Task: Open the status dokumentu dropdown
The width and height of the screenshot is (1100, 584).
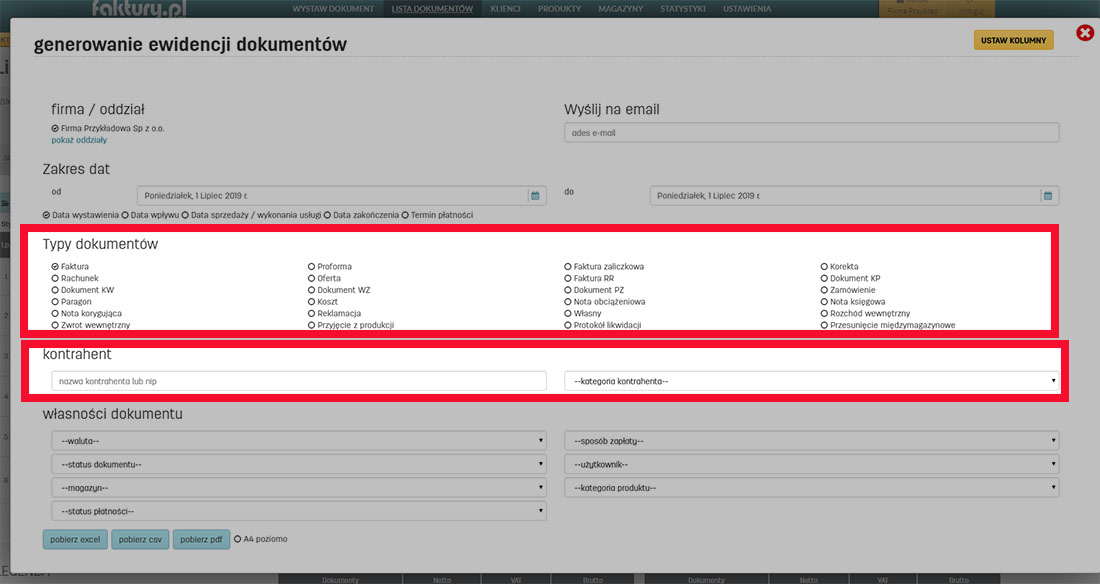Action: click(298, 464)
